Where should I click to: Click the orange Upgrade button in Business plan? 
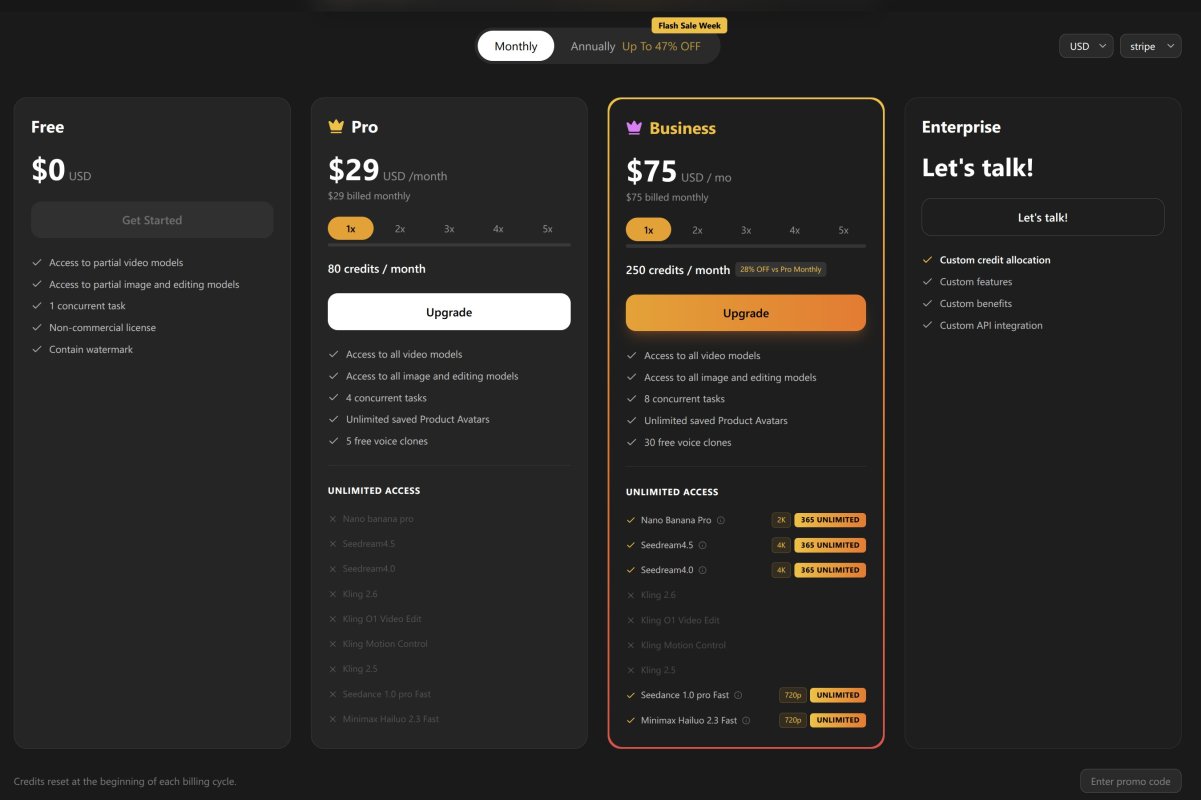[746, 313]
